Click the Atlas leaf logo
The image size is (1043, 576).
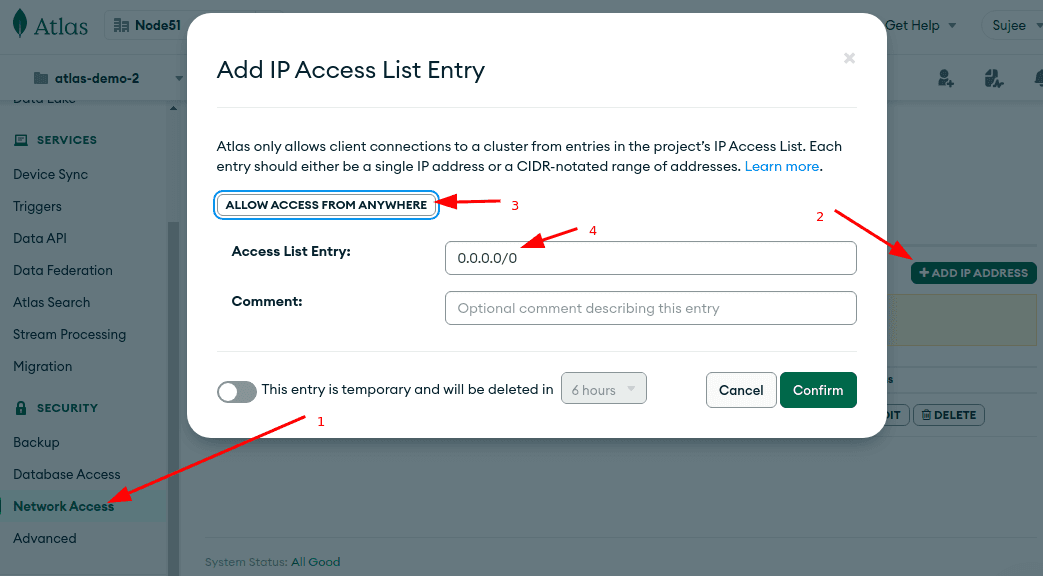pos(21,26)
